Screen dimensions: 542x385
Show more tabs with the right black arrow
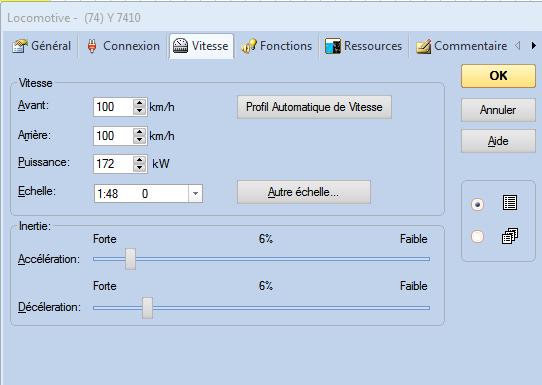(534, 46)
